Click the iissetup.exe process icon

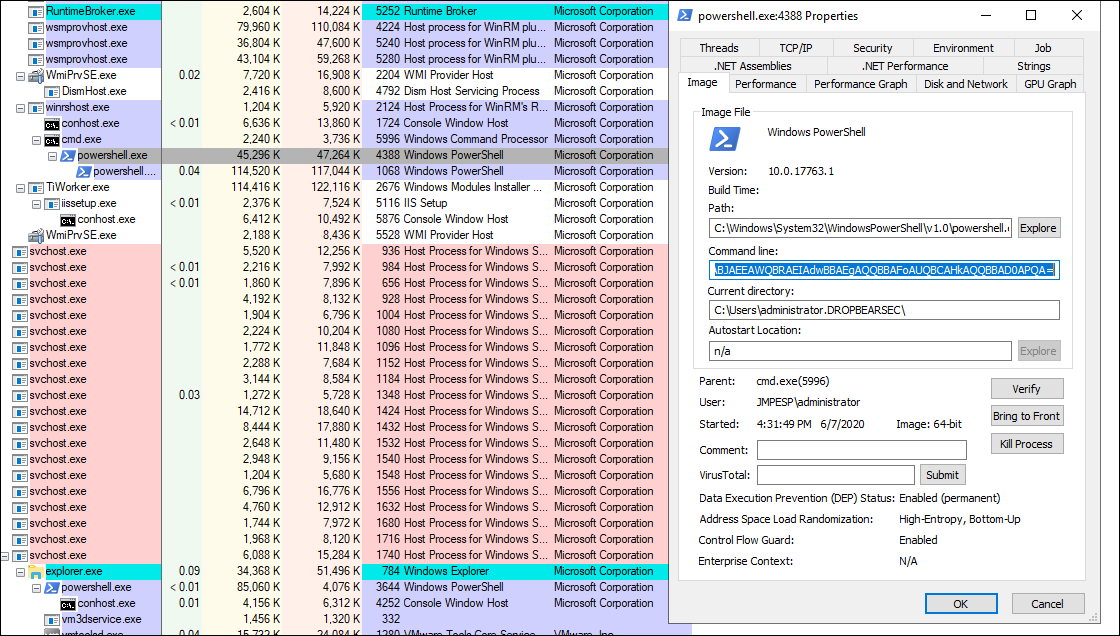coord(52,204)
